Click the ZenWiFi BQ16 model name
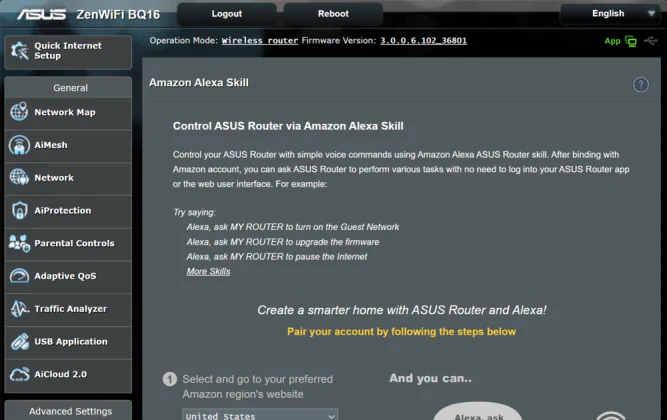 click(118, 15)
